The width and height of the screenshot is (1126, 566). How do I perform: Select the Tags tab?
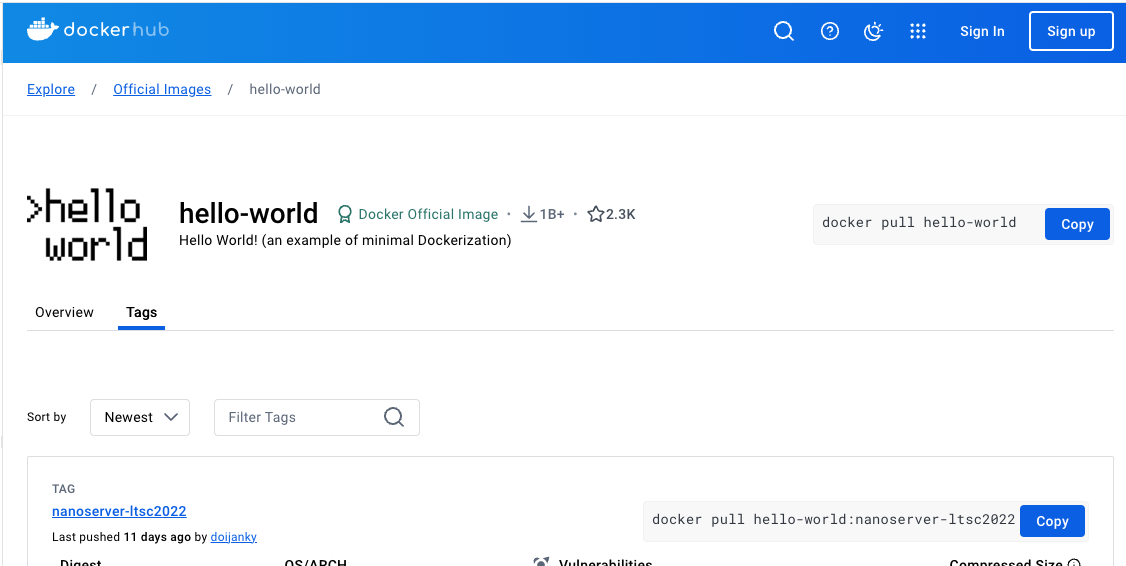pyautogui.click(x=141, y=312)
